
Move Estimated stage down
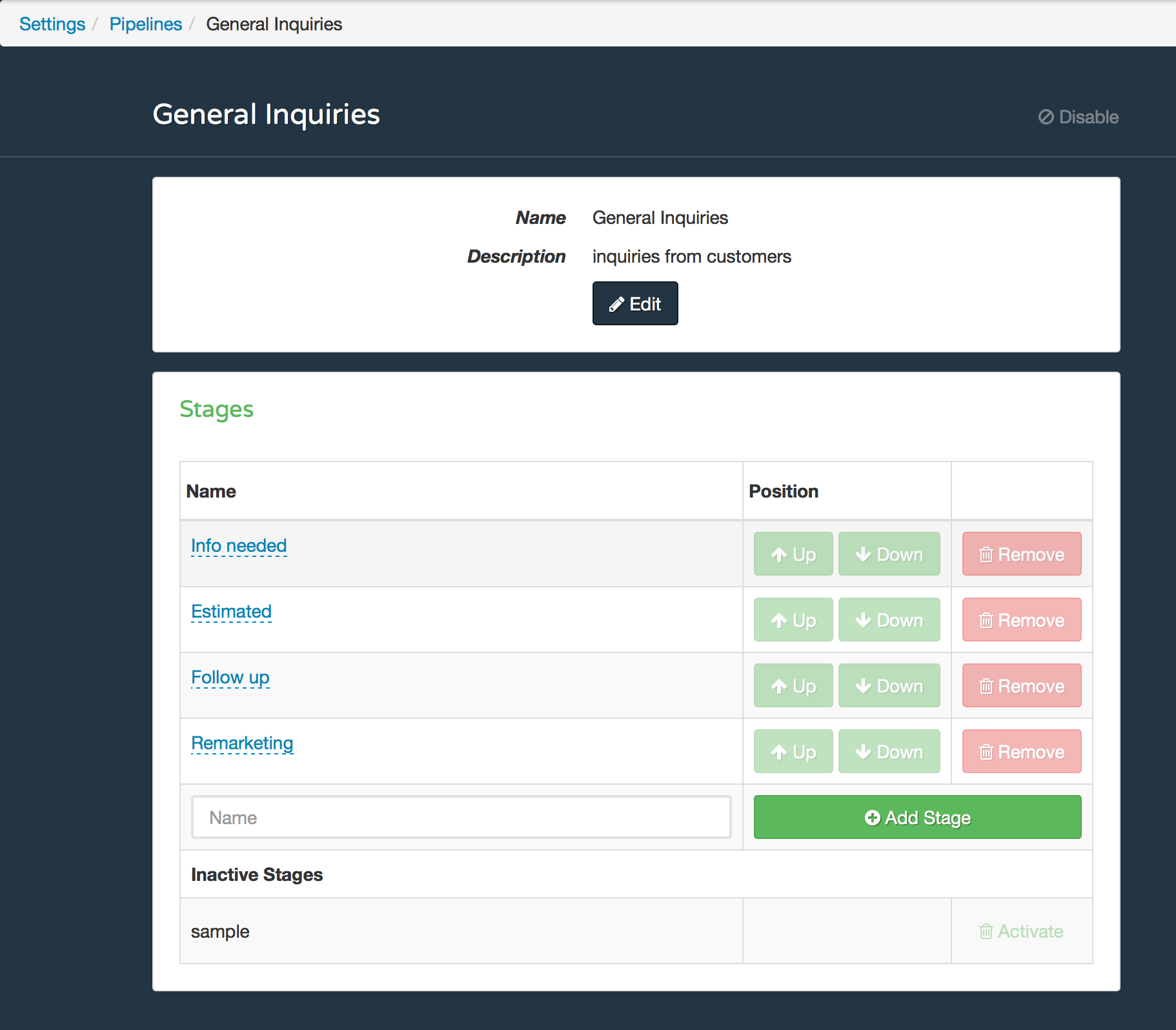(x=889, y=620)
